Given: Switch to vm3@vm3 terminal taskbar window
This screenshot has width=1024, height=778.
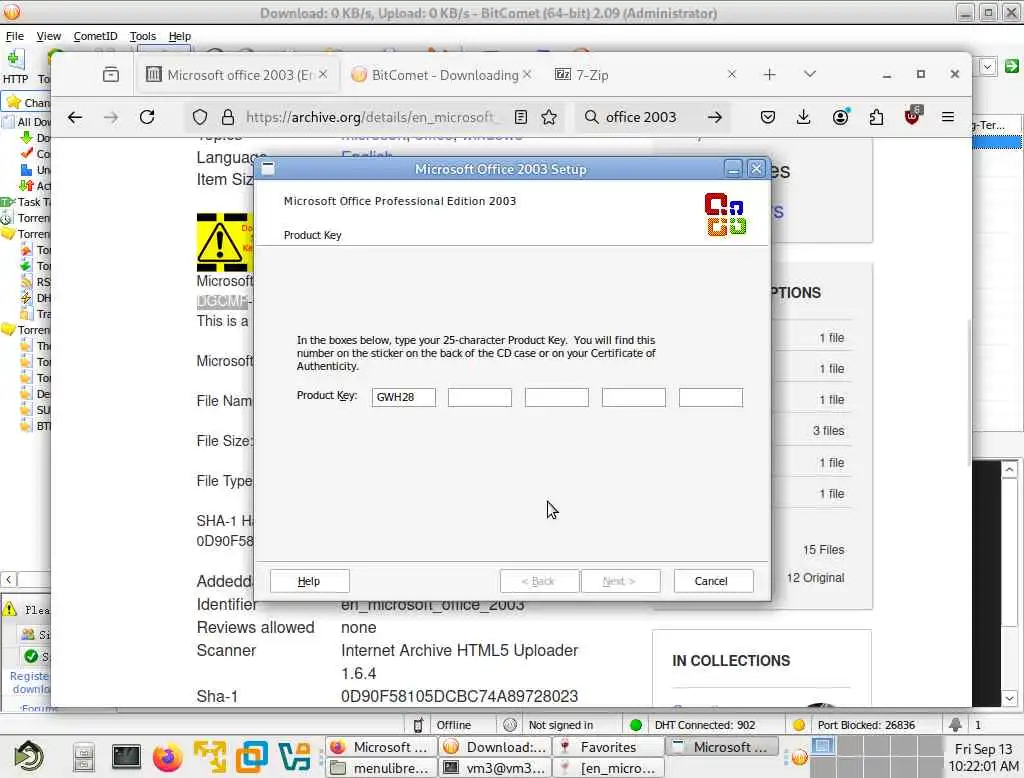Looking at the screenshot, I should (496, 768).
